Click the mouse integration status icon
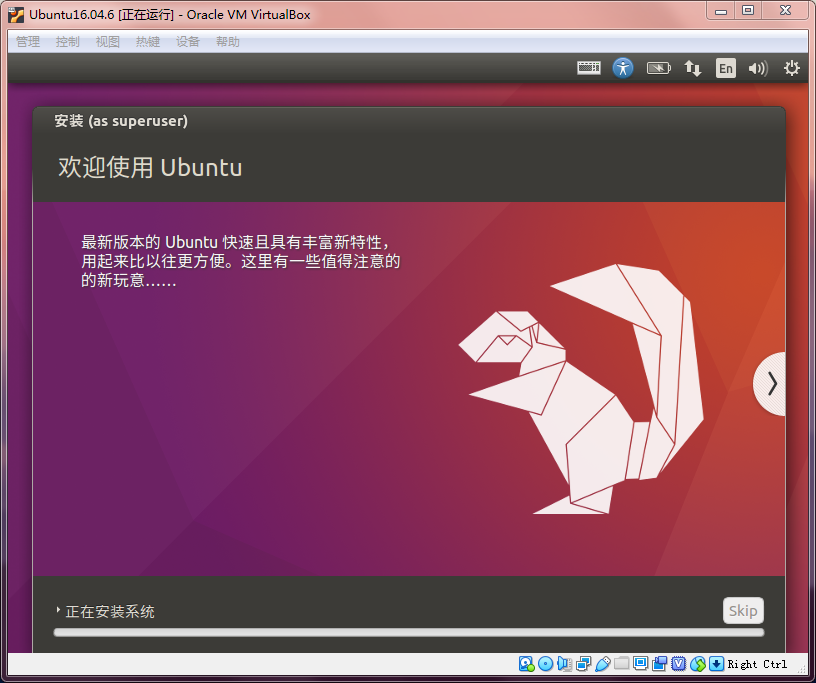Viewport: 816px width, 683px height. [698, 664]
